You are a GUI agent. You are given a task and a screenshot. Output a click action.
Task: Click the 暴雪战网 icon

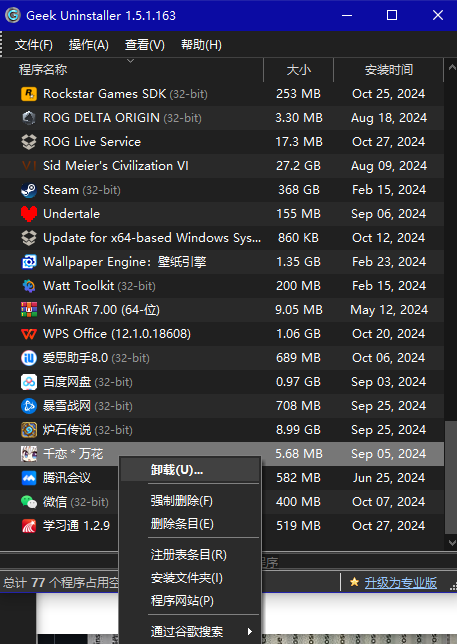(29, 406)
